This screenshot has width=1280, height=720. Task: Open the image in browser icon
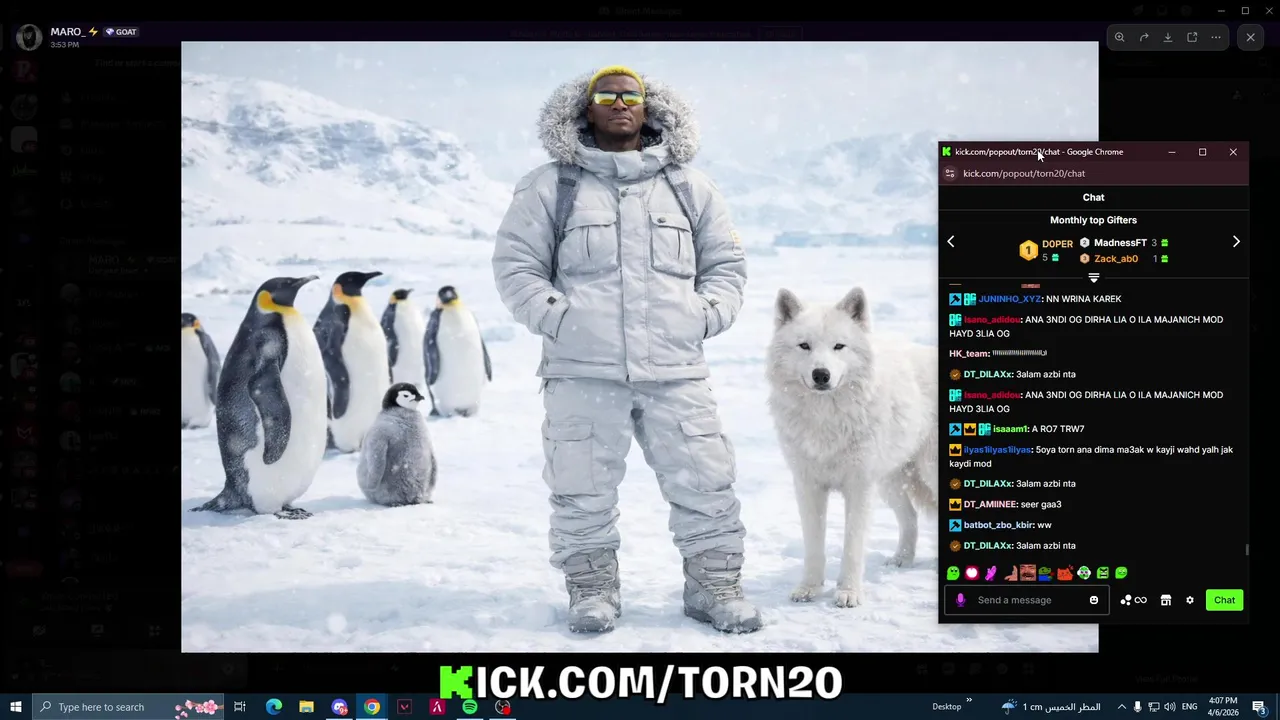pos(1192,37)
